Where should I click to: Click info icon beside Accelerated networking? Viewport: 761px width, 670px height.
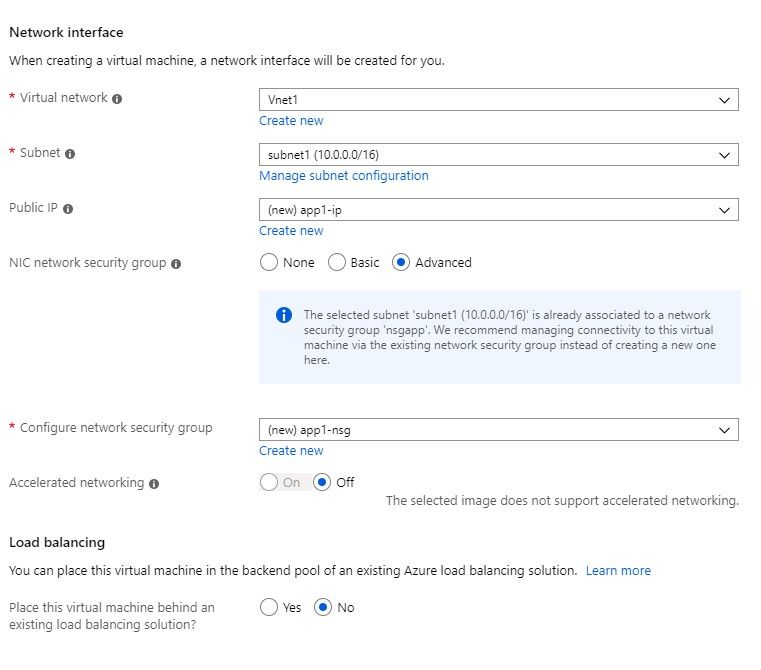(x=154, y=483)
